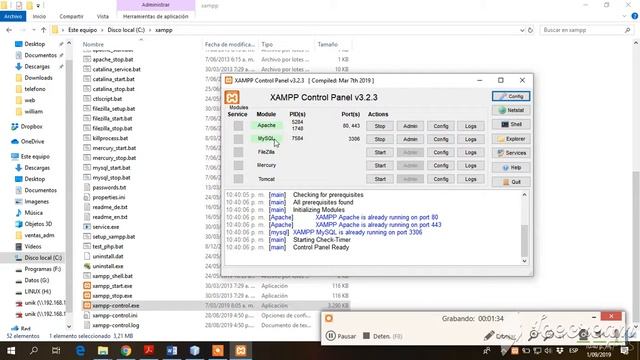This screenshot has width=640, height=360.
Task: Start the FileZilla module
Action: click(380, 152)
